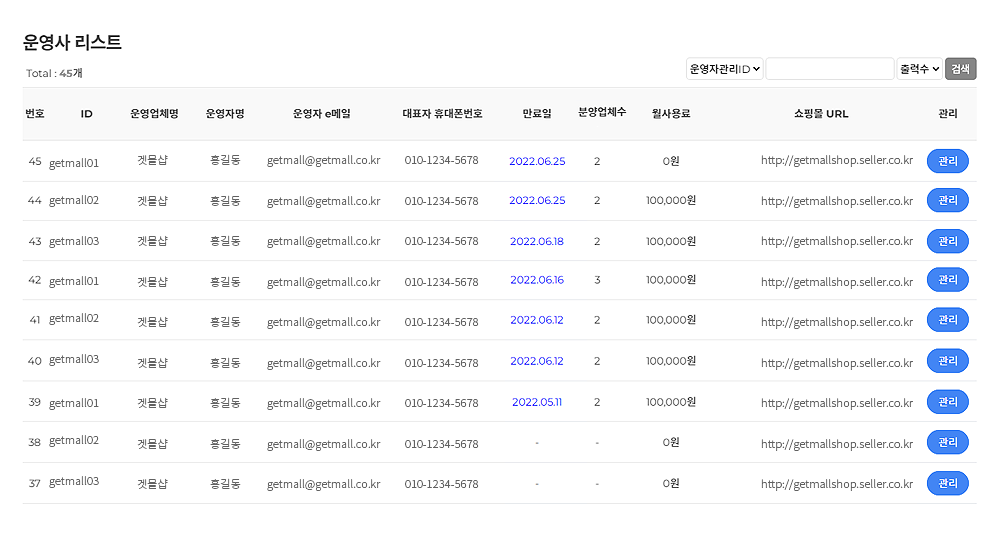1002x551 pixels.
Task: Click 관리 button for row number 45
Action: point(947,161)
